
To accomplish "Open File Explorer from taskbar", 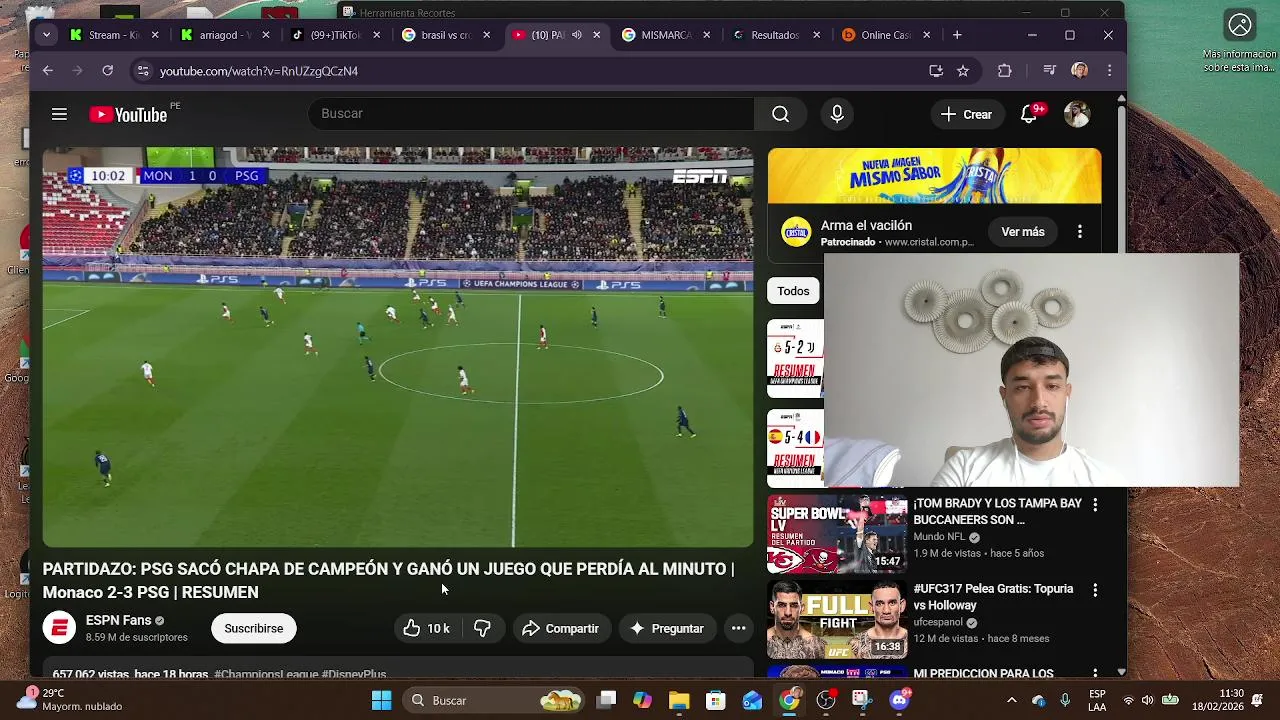I will pyautogui.click(x=679, y=700).
